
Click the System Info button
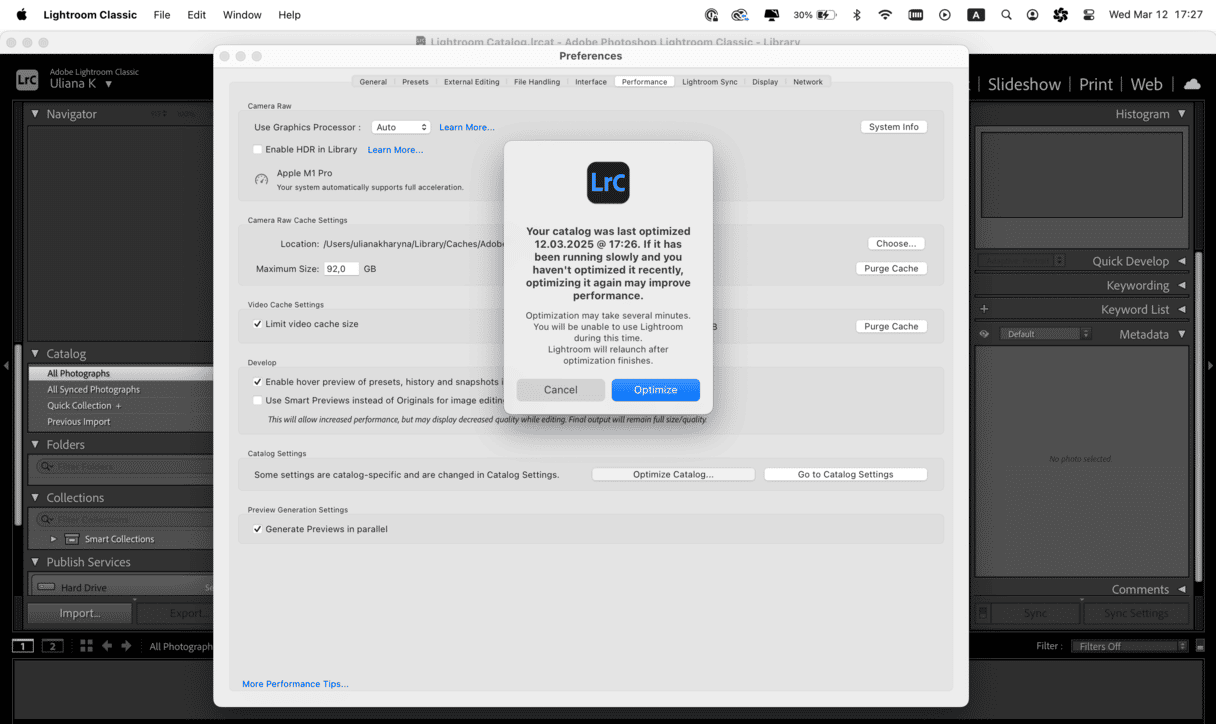(x=894, y=127)
